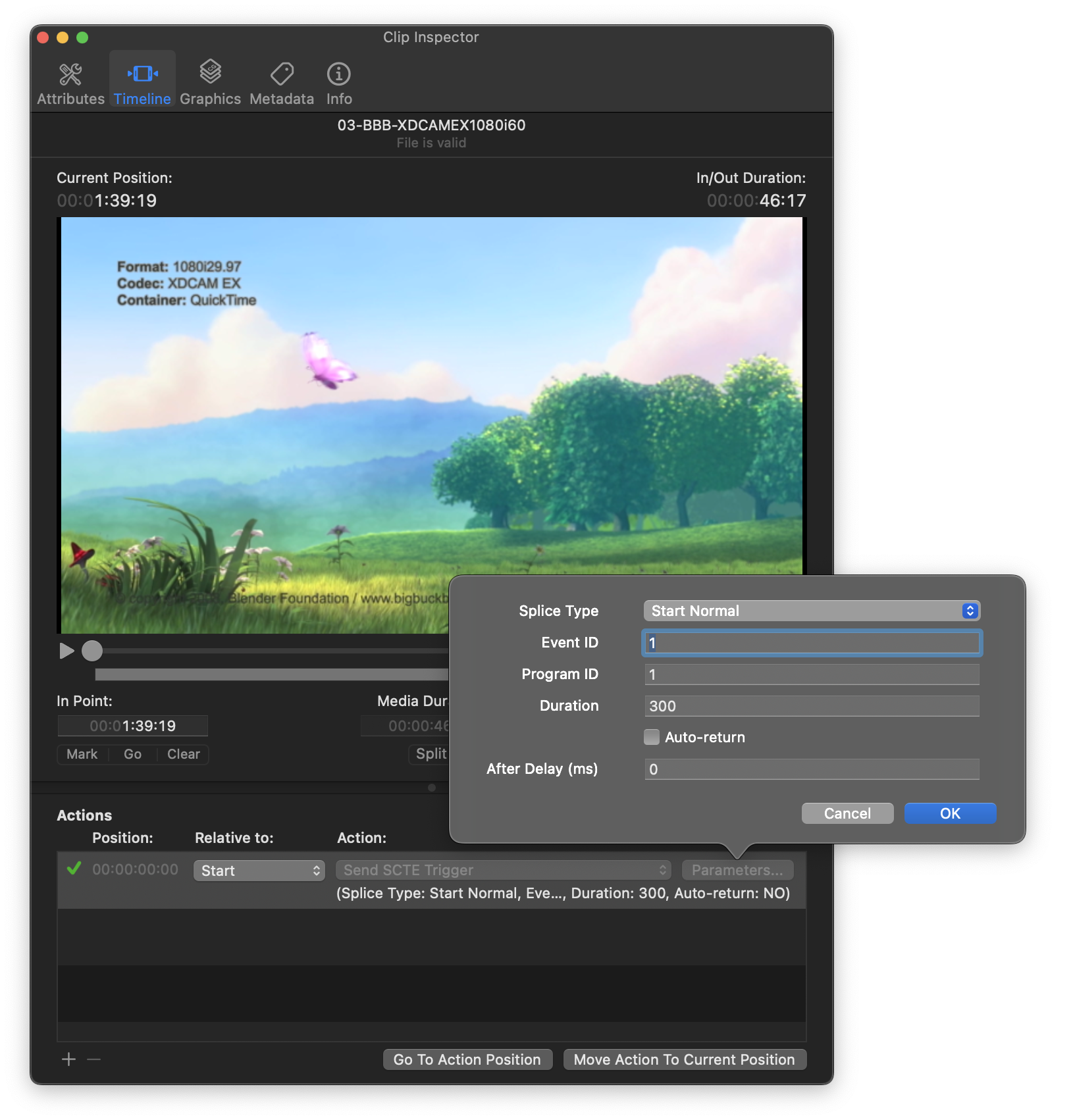Click the playback scrubber knob
Viewport: 1073px width, 1120px height.
click(x=92, y=651)
